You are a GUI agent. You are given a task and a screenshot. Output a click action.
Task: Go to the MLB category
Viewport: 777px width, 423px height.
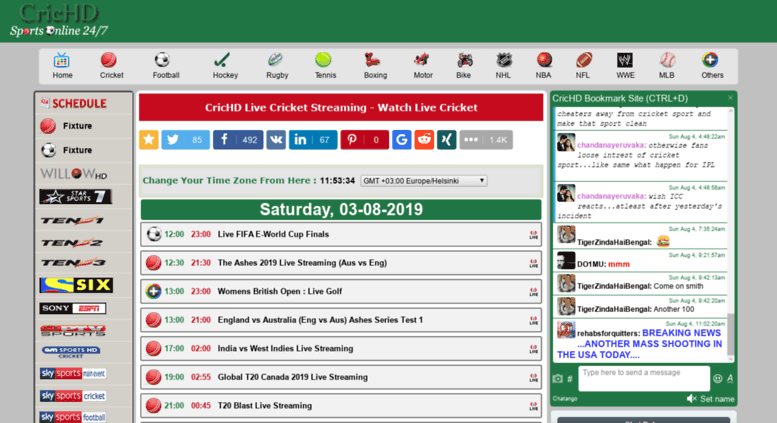666,66
